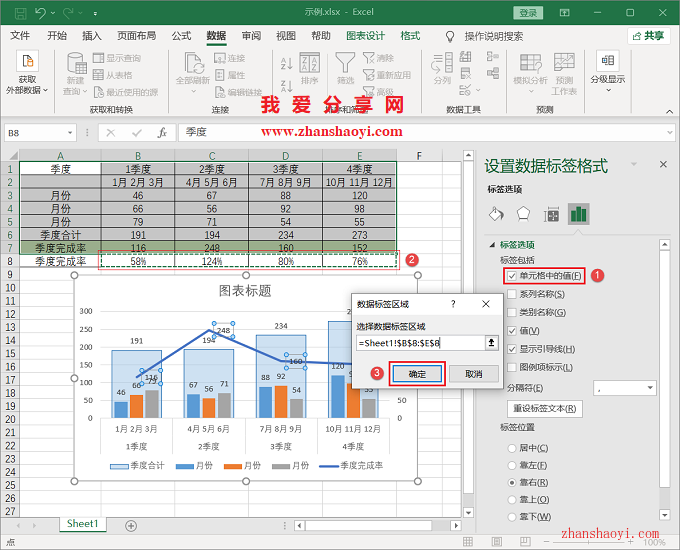Switch to the Format (格式) tab
Viewport: 680px width, 550px height.
[410, 36]
